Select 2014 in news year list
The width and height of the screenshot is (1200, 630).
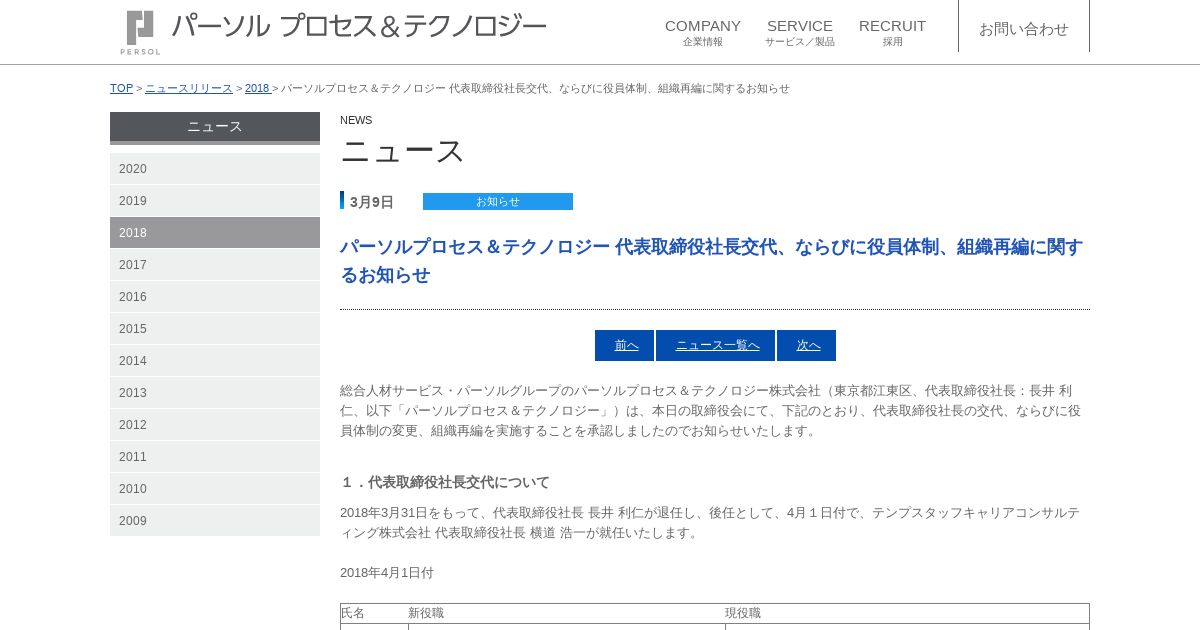215,361
